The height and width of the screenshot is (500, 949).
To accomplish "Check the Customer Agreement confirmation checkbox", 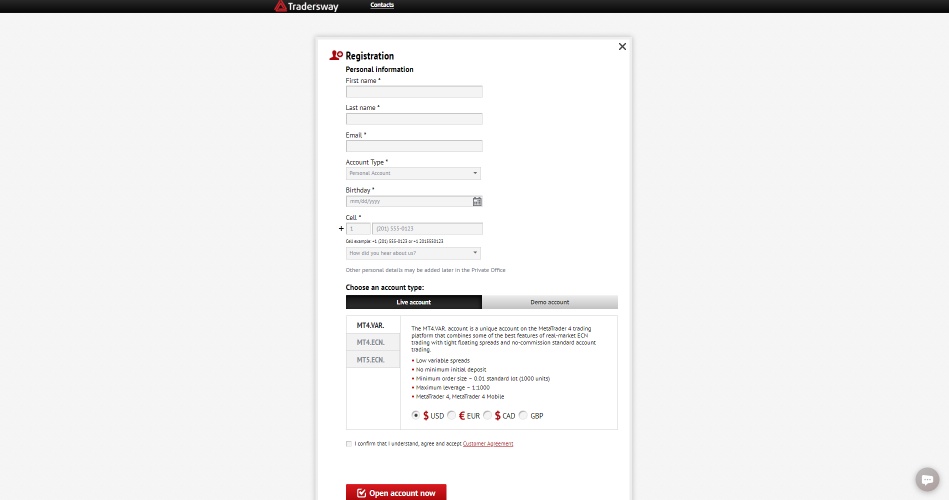I will (x=349, y=444).
